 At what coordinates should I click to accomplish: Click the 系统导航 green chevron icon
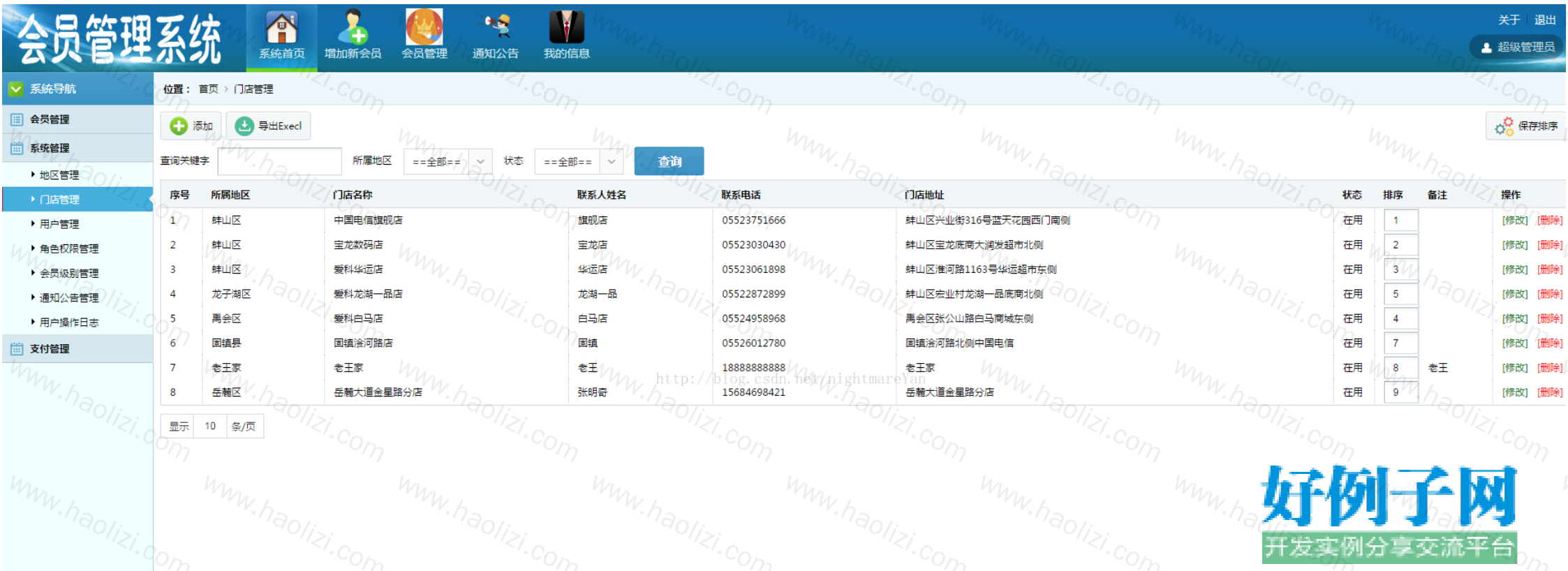coord(15,89)
